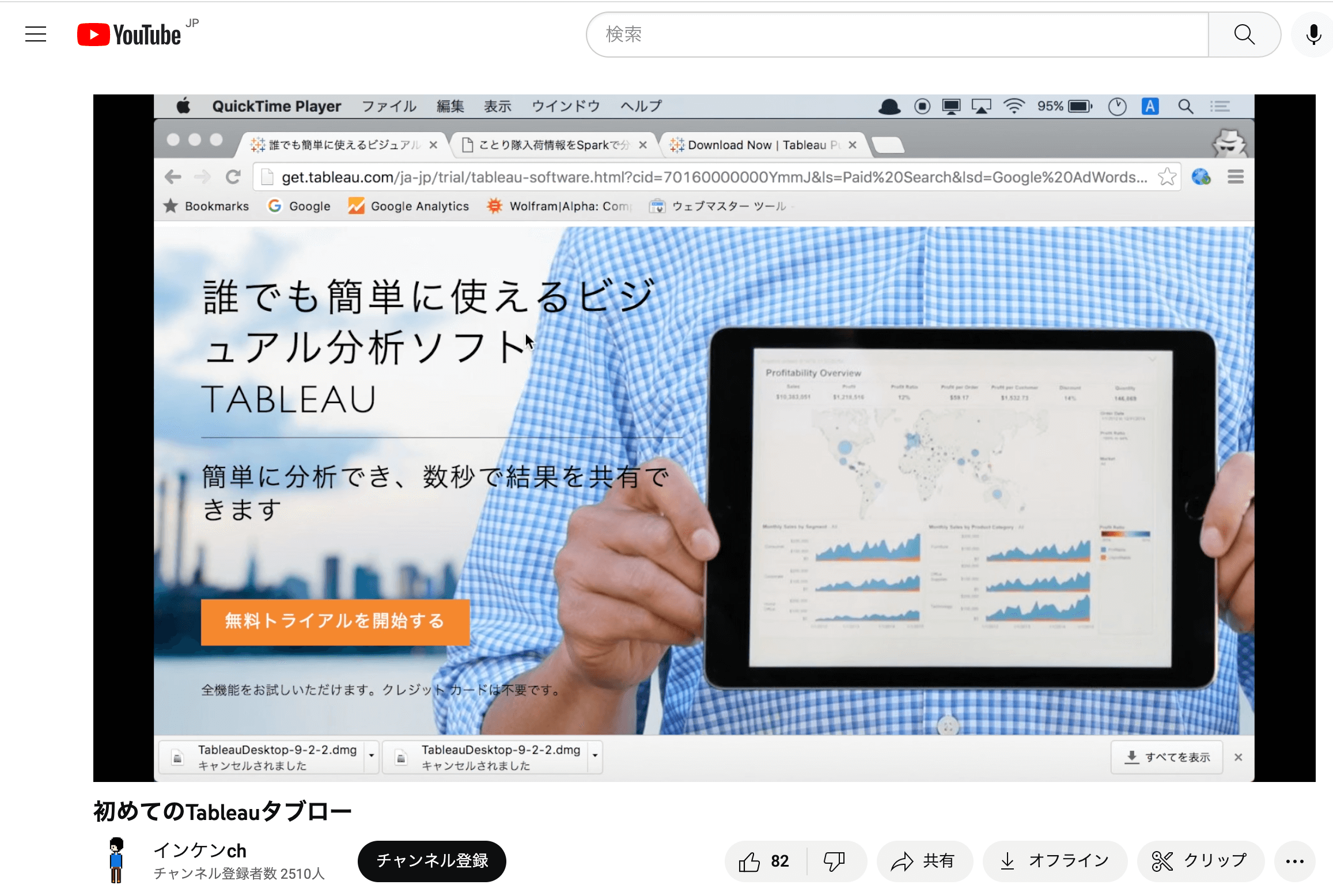Click the オフライン download button
Viewport: 1333px width, 896px height.
point(1054,861)
